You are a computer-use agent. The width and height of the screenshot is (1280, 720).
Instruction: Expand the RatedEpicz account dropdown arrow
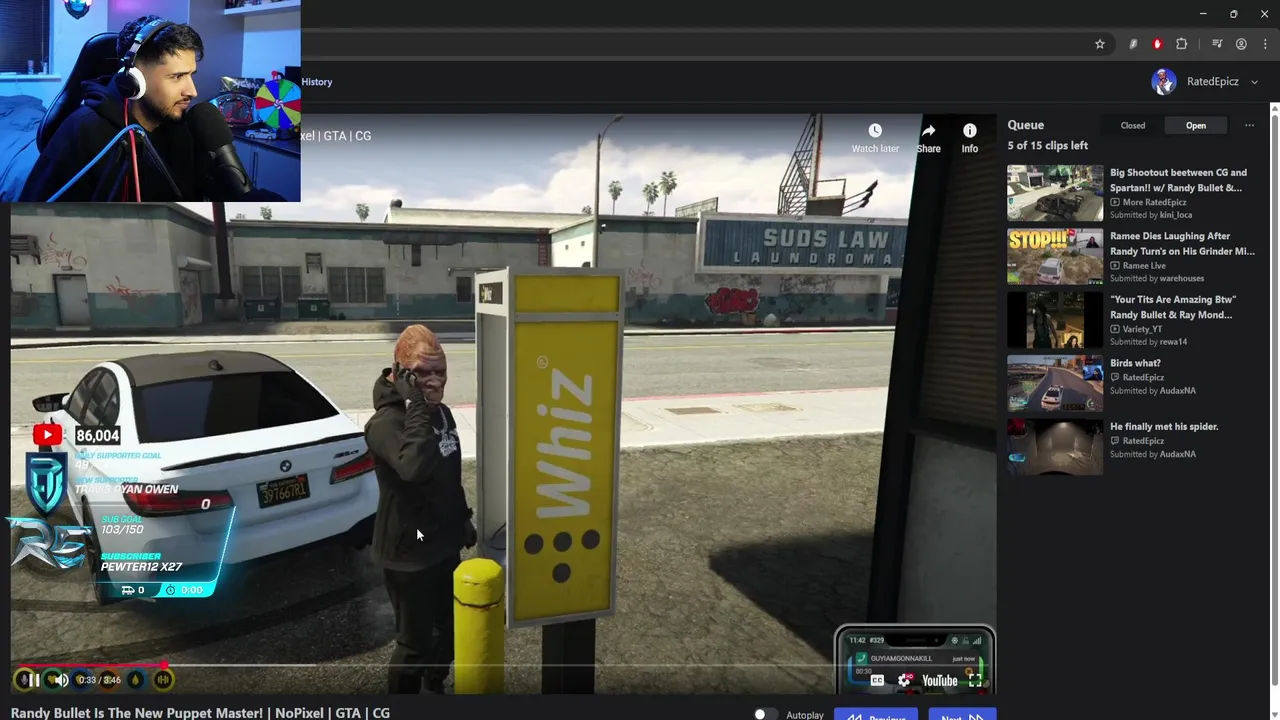pyautogui.click(x=1254, y=82)
